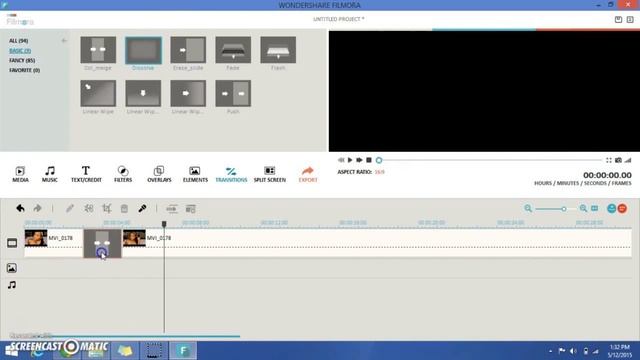Click the picture-in-picture track icon
640x360 pixels.
point(12,268)
